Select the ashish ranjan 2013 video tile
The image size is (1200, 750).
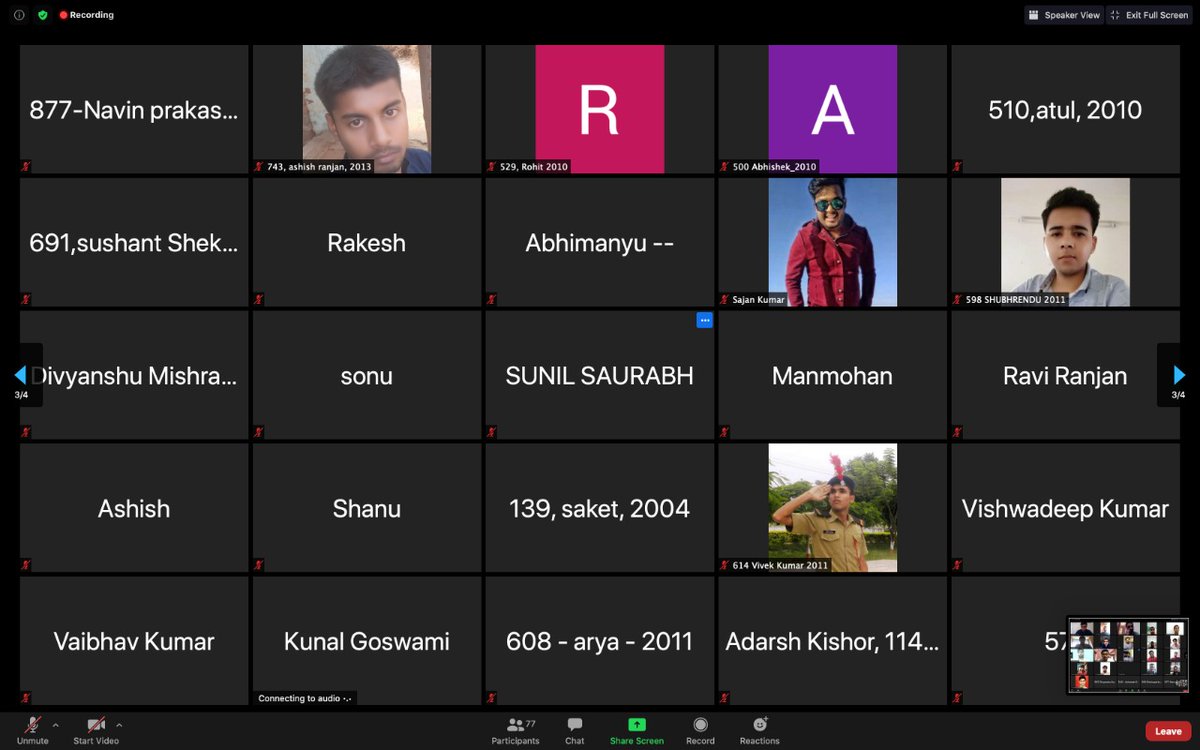(367, 109)
